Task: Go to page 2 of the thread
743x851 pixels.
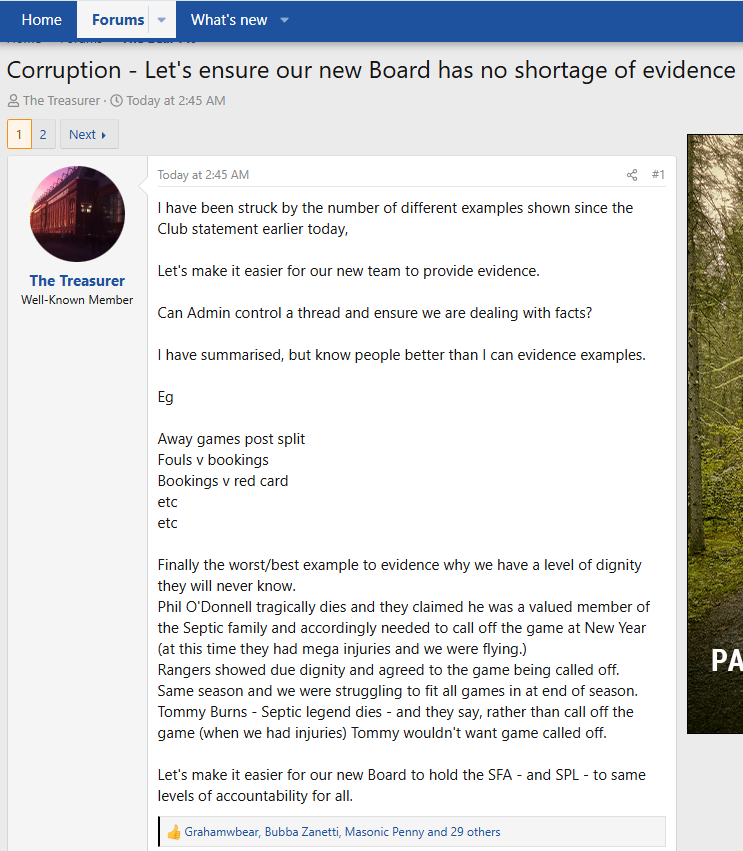Action: point(43,134)
